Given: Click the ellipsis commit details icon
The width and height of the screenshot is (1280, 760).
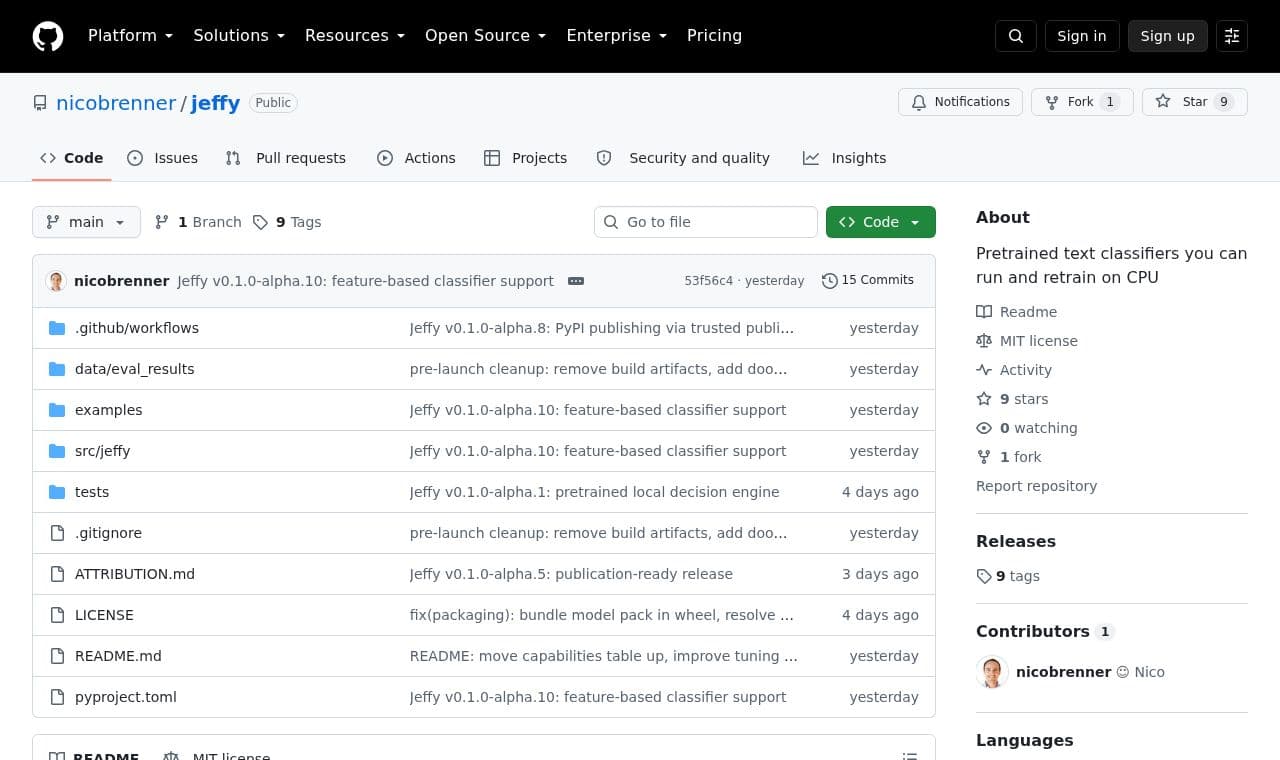Looking at the screenshot, I should [576, 281].
